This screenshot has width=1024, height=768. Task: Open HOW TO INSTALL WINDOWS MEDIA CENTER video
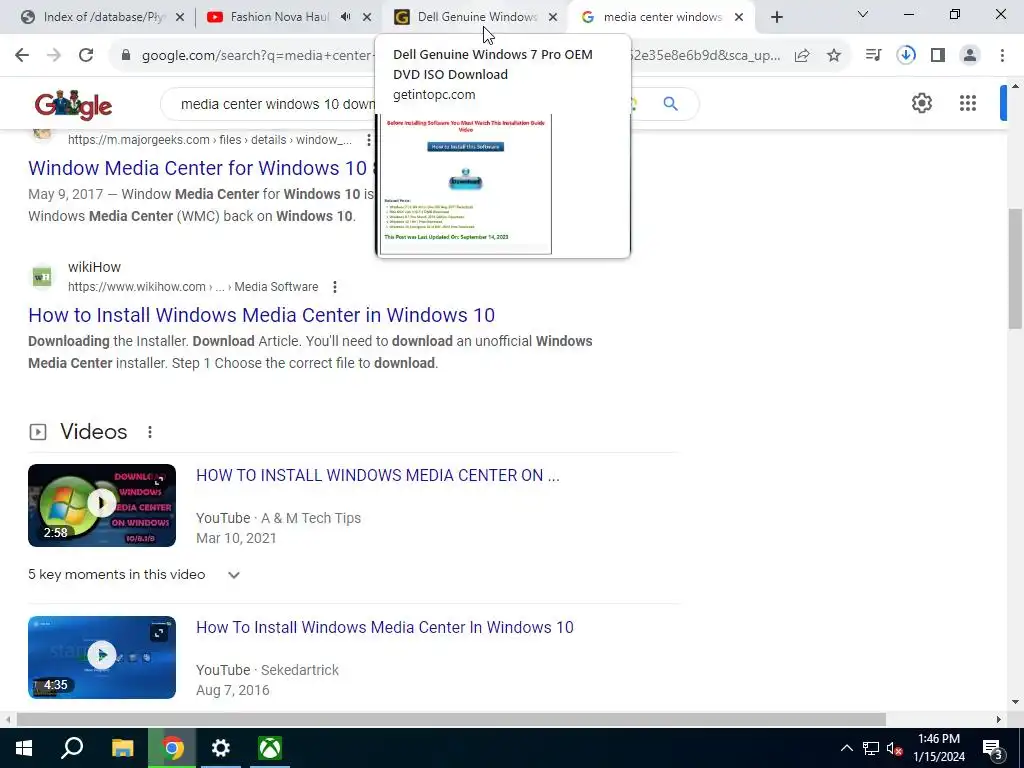coord(377,475)
